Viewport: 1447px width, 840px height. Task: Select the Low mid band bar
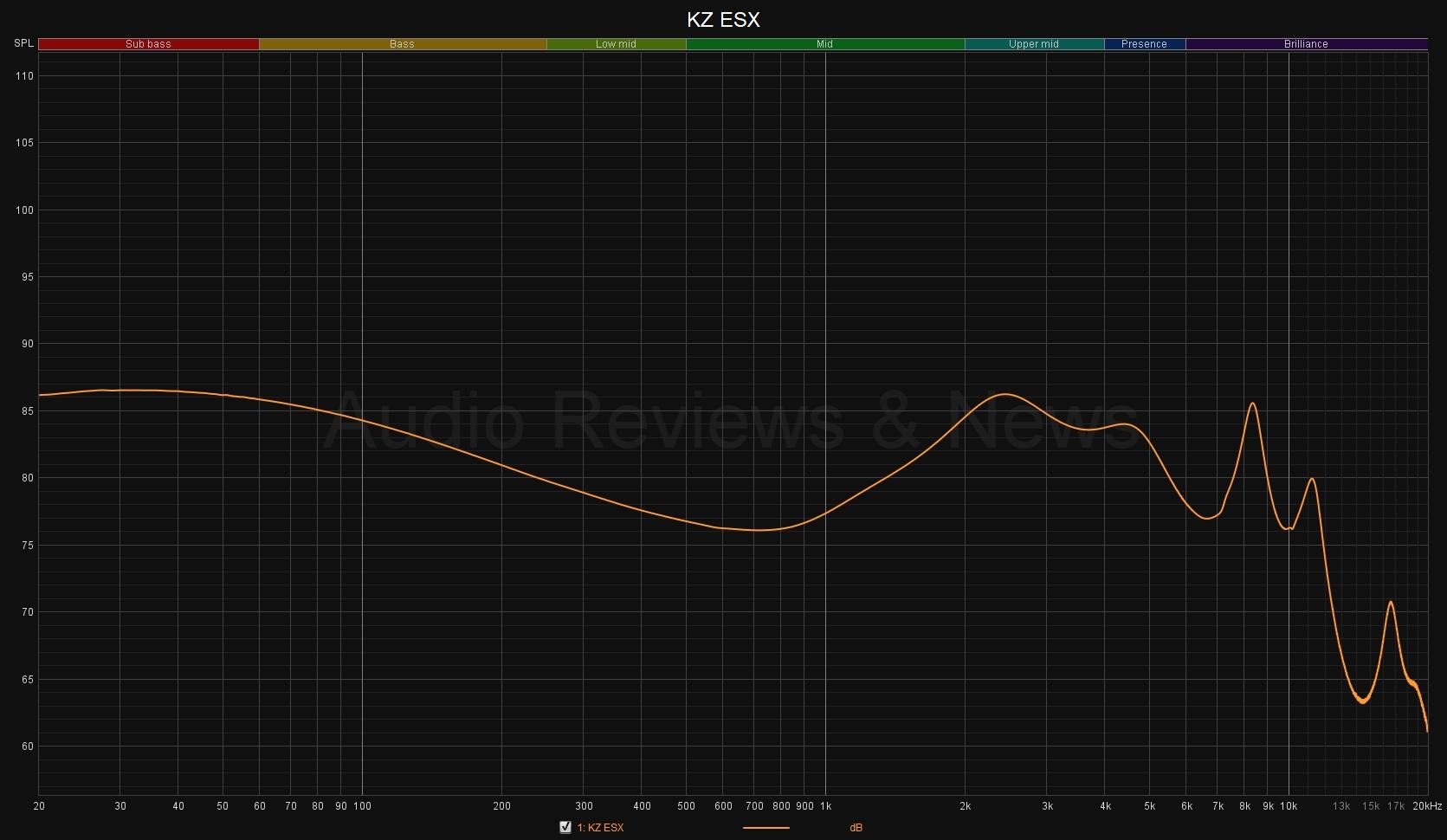(616, 44)
